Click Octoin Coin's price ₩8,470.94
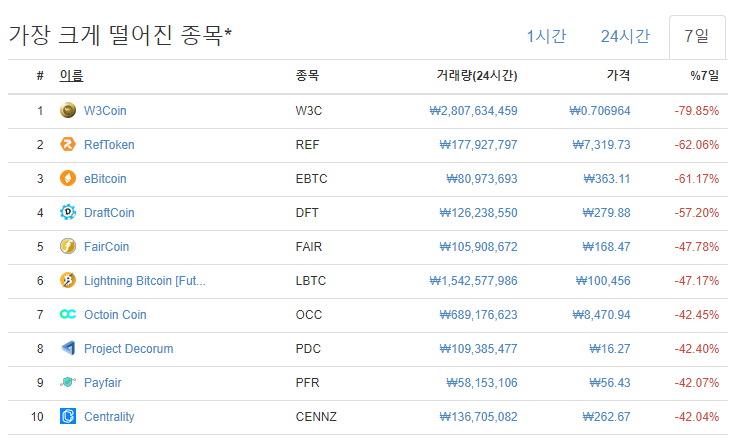This screenshot has width=737, height=441. point(601,315)
